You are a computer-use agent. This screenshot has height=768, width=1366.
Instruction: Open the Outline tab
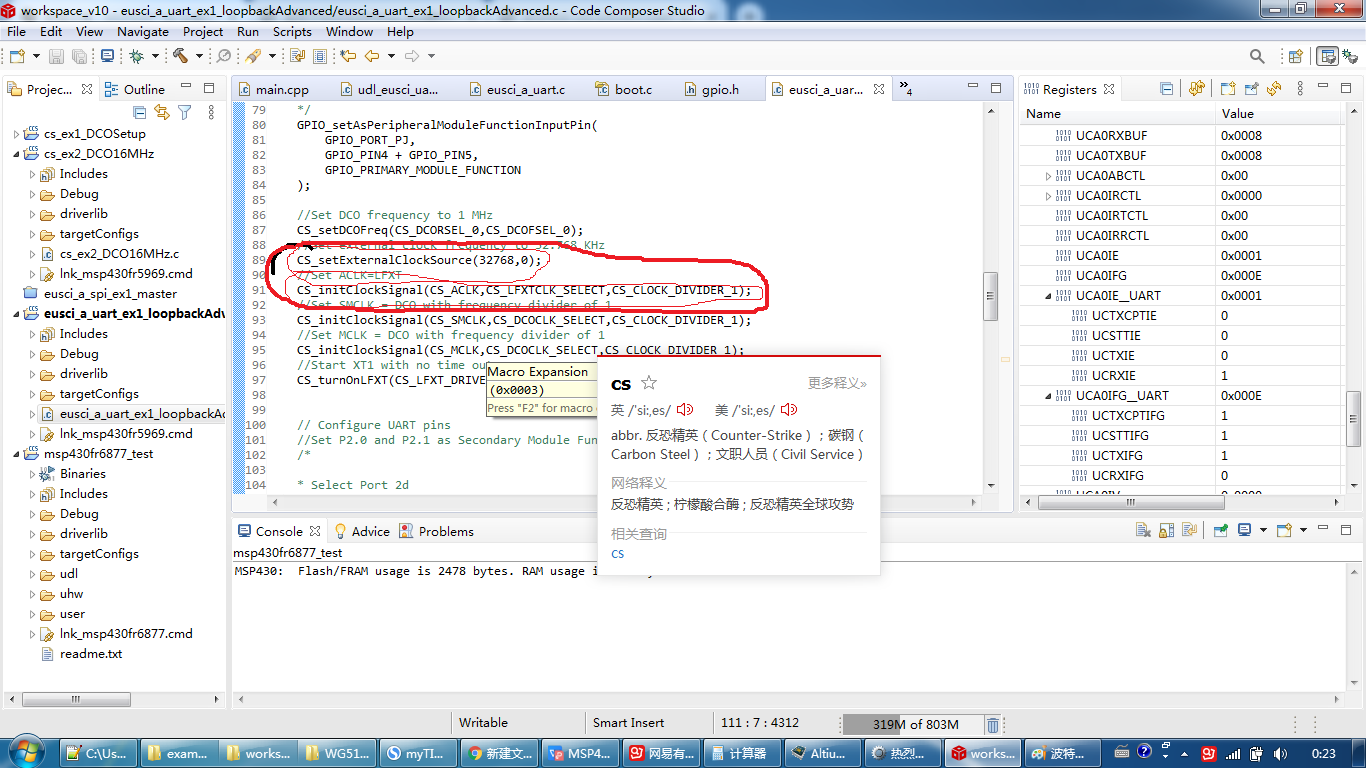135,89
